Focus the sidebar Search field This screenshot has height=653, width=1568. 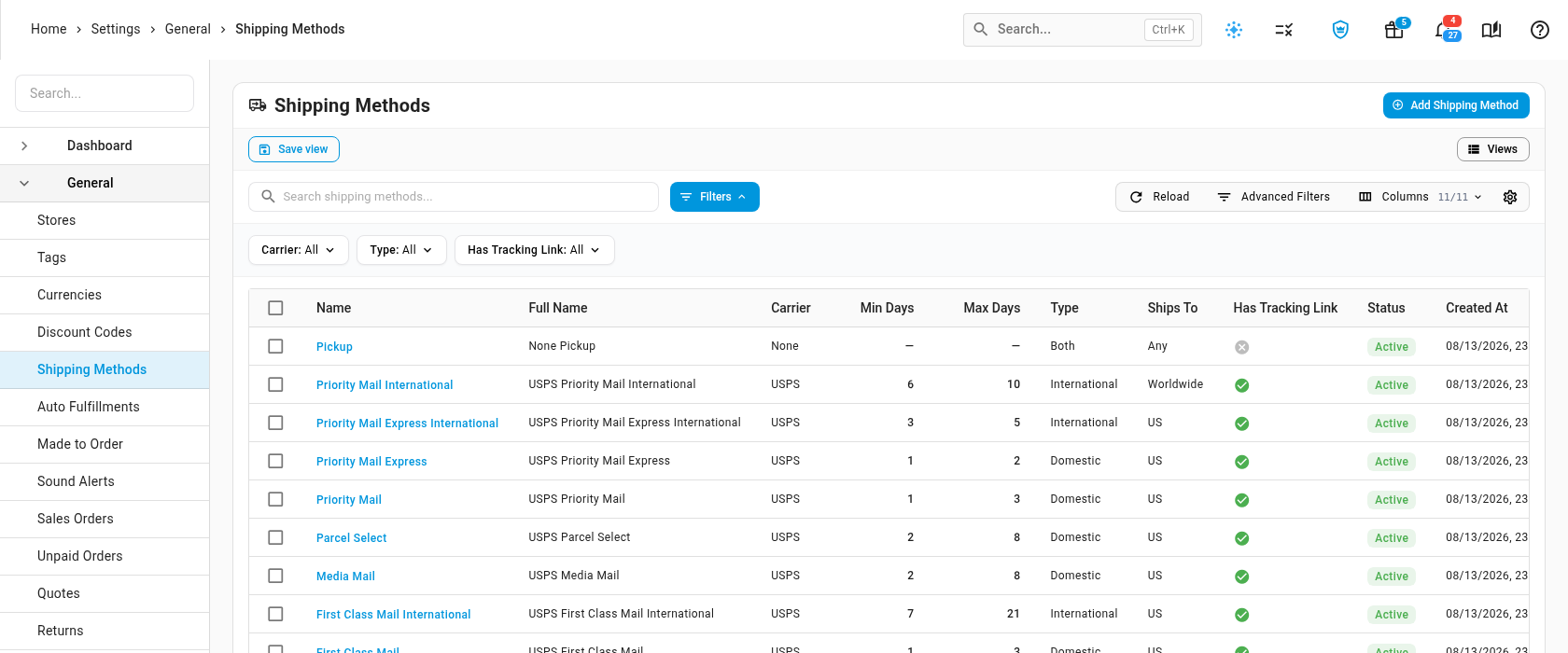pyautogui.click(x=105, y=93)
